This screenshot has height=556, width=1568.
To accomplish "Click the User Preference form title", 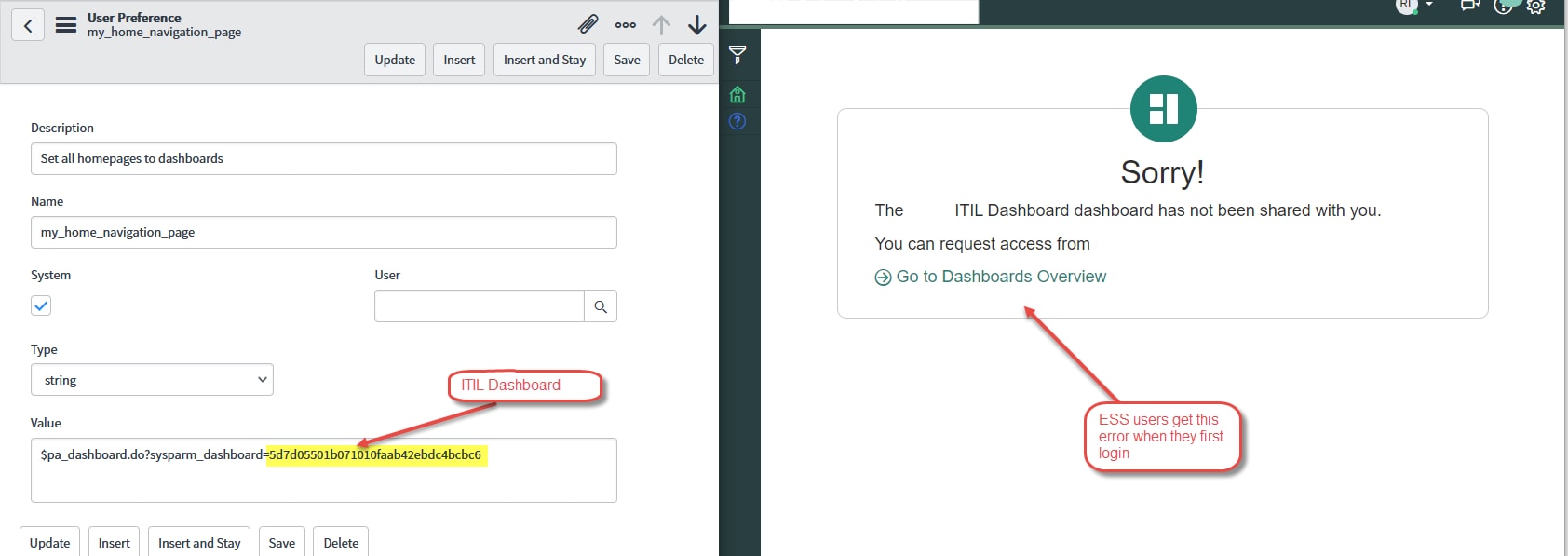I will point(134,18).
